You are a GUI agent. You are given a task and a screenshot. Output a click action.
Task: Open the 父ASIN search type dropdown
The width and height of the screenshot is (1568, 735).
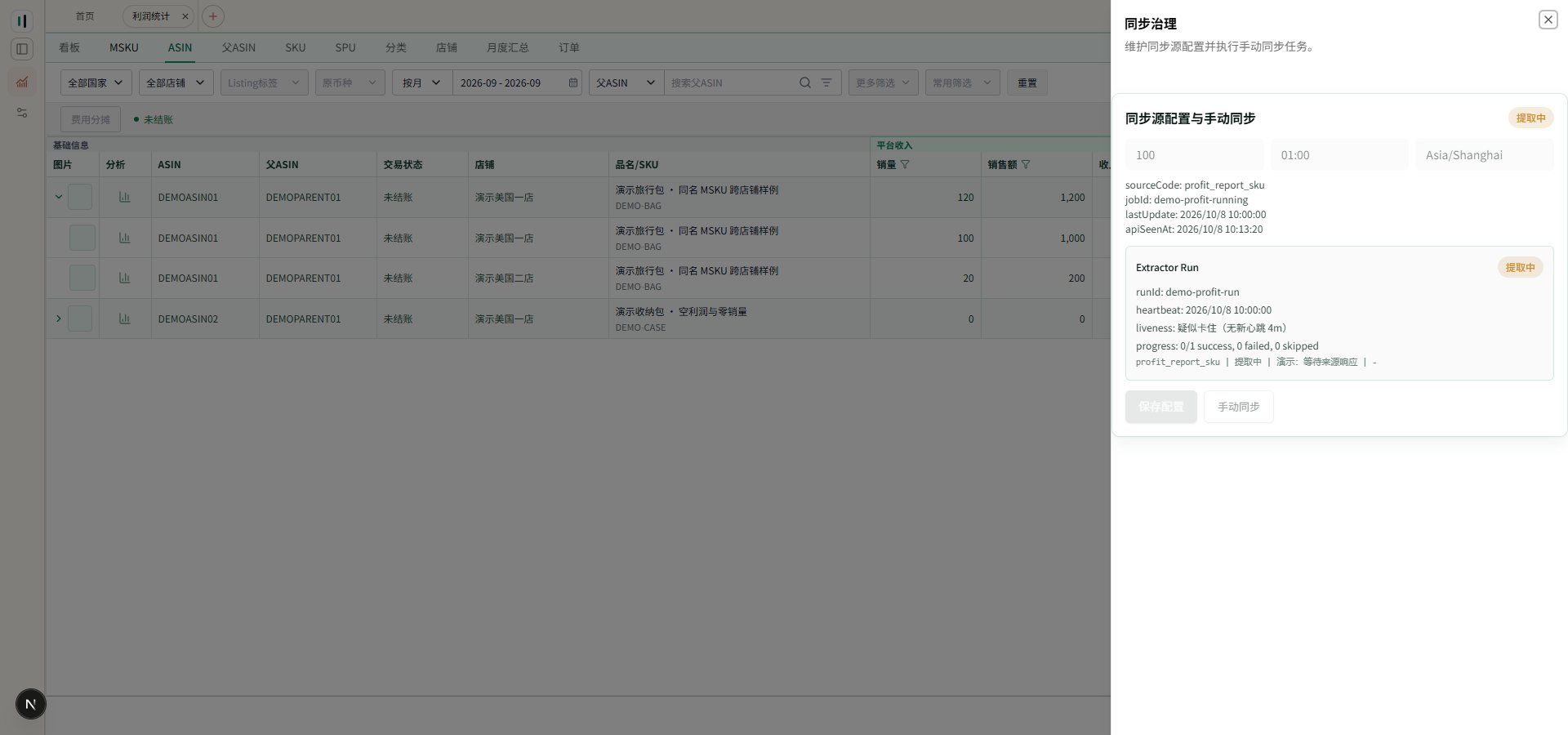[626, 82]
